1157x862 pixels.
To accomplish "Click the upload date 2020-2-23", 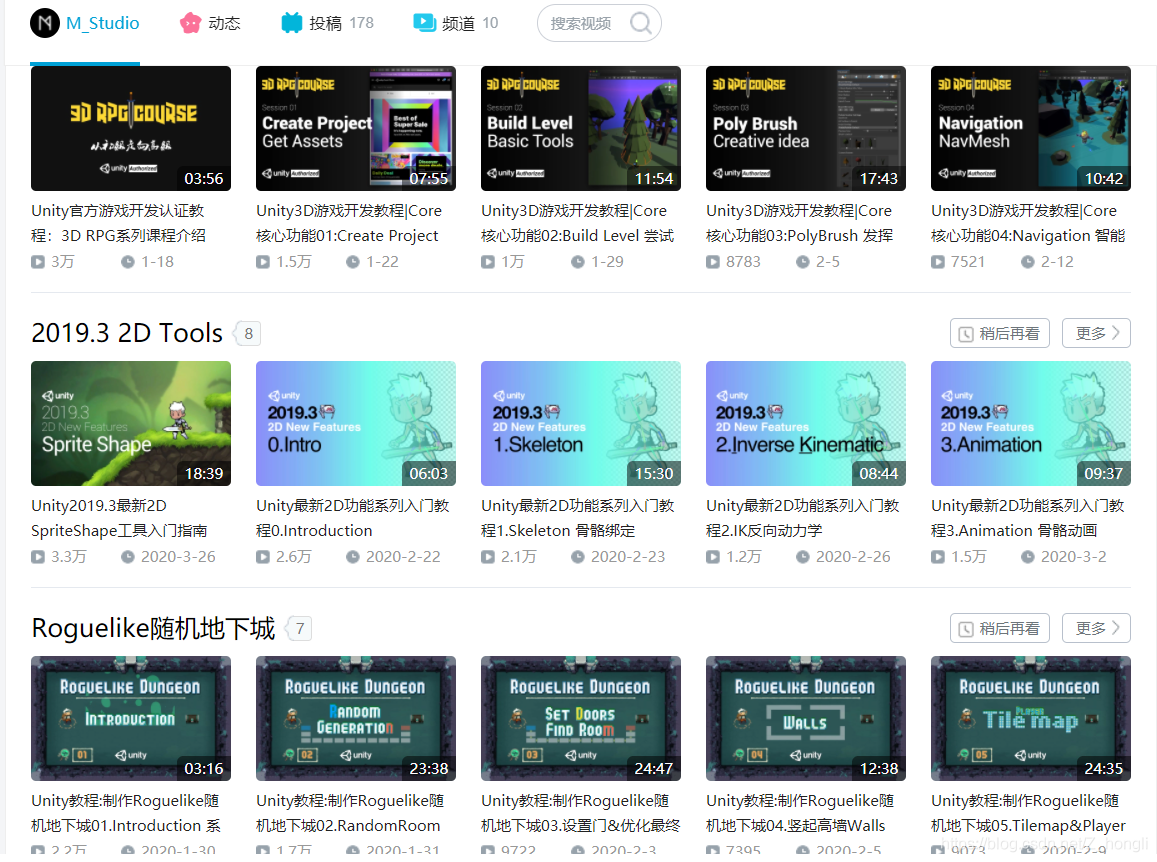I will tap(628, 557).
